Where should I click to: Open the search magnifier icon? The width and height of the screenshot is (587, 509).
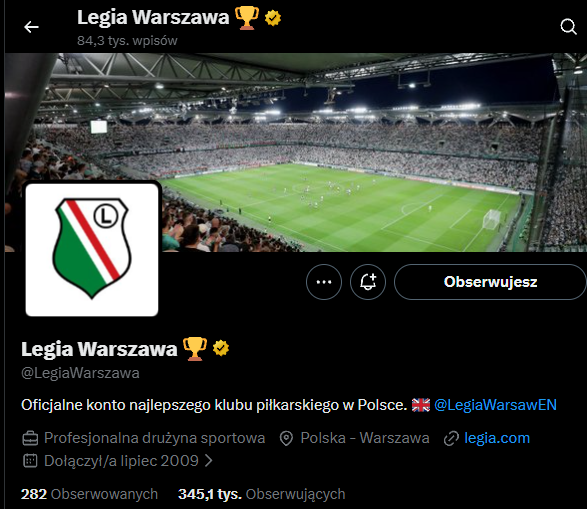(568, 27)
